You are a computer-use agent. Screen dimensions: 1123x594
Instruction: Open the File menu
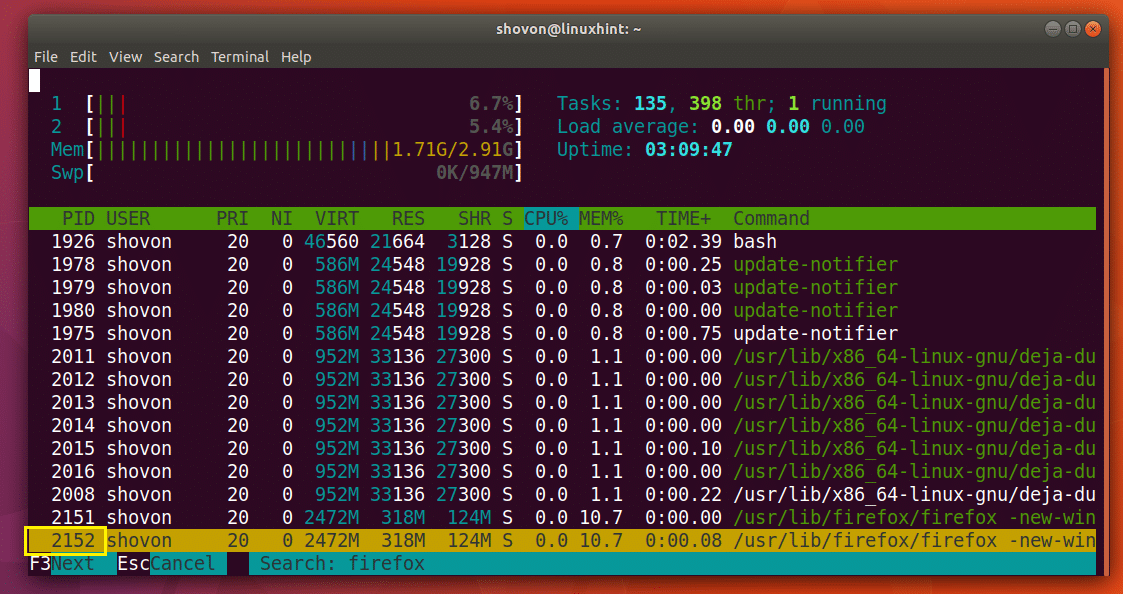[x=46, y=57]
